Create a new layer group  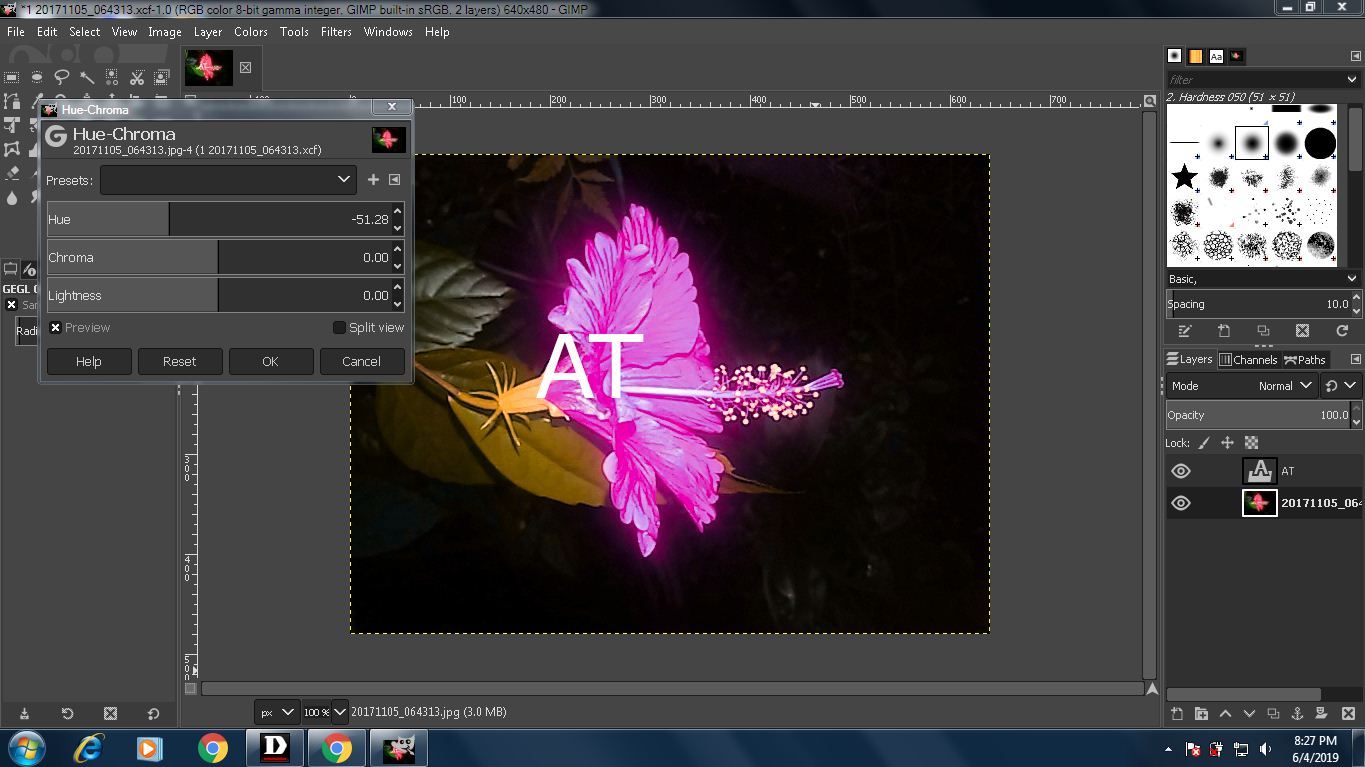click(x=1201, y=714)
